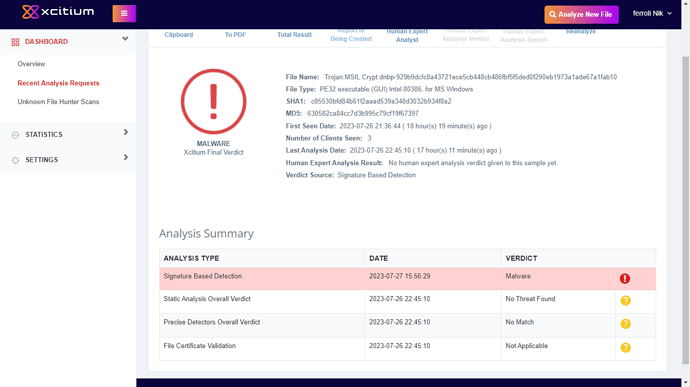This screenshot has height=387, width=690.
Task: Toggle the hamburger menu button
Action: click(124, 14)
